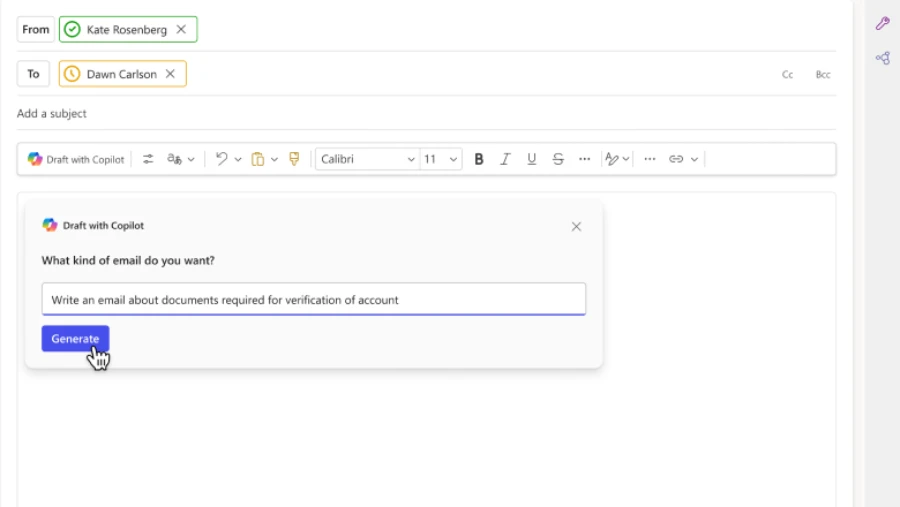Select the format painter icon
The image size is (900, 507).
(294, 159)
